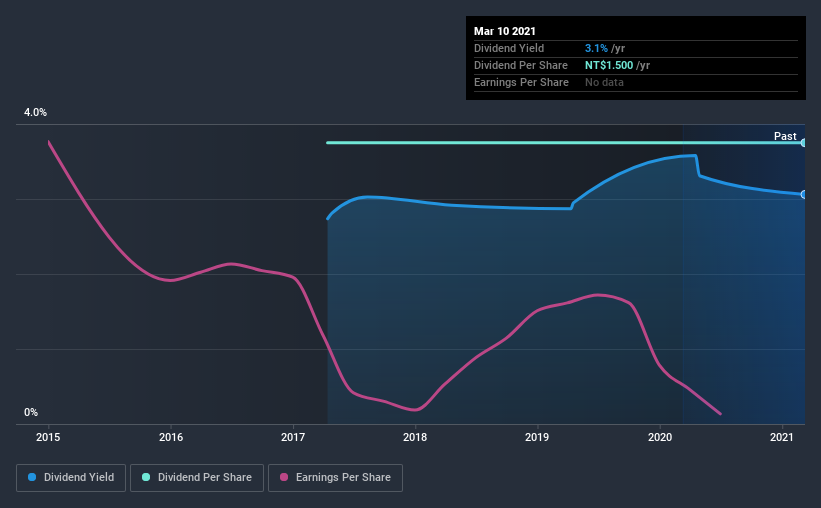Click the 2016 x-axis label
The width and height of the screenshot is (821, 508).
[171, 437]
